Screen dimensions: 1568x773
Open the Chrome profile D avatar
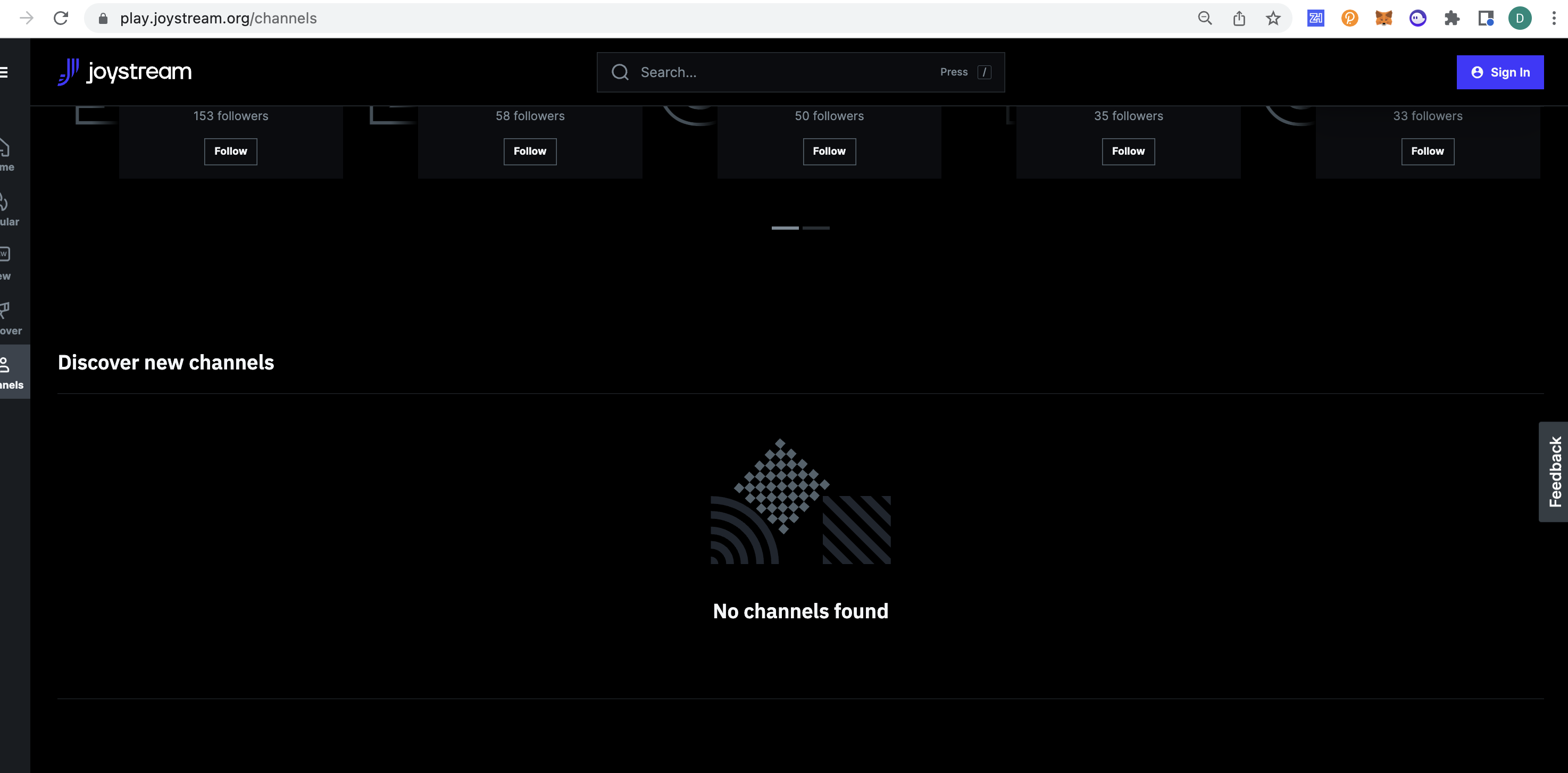1520,18
